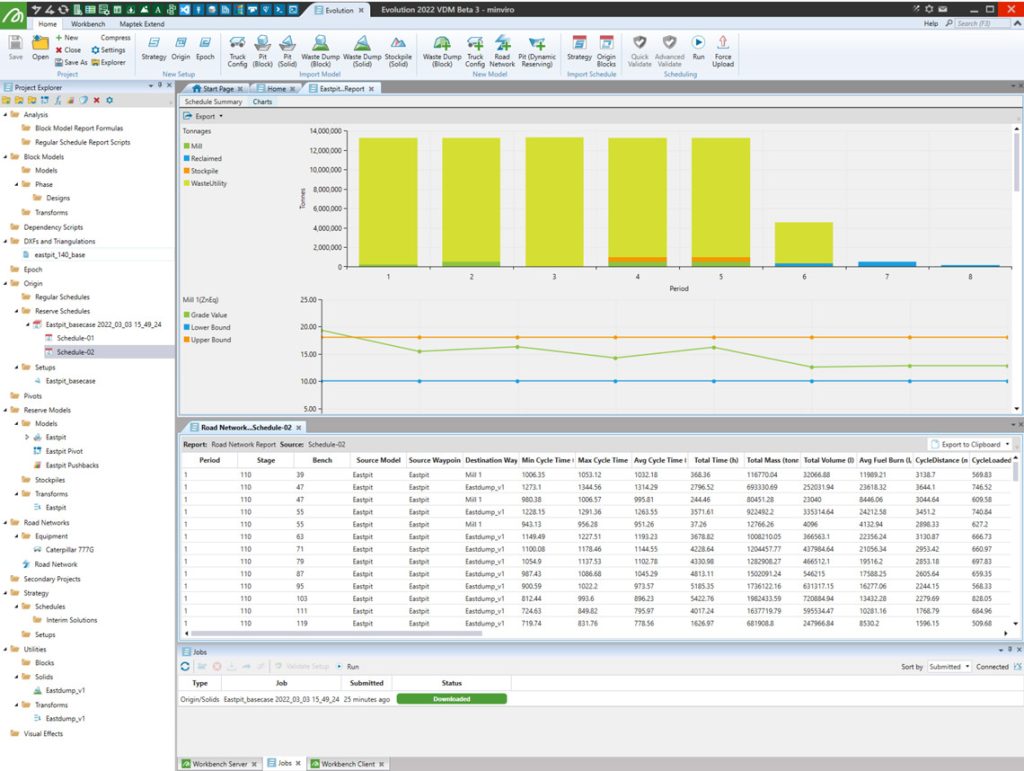The width and height of the screenshot is (1024, 771).
Task: Click Truck Config in the Import Model group
Action: click(x=237, y=51)
